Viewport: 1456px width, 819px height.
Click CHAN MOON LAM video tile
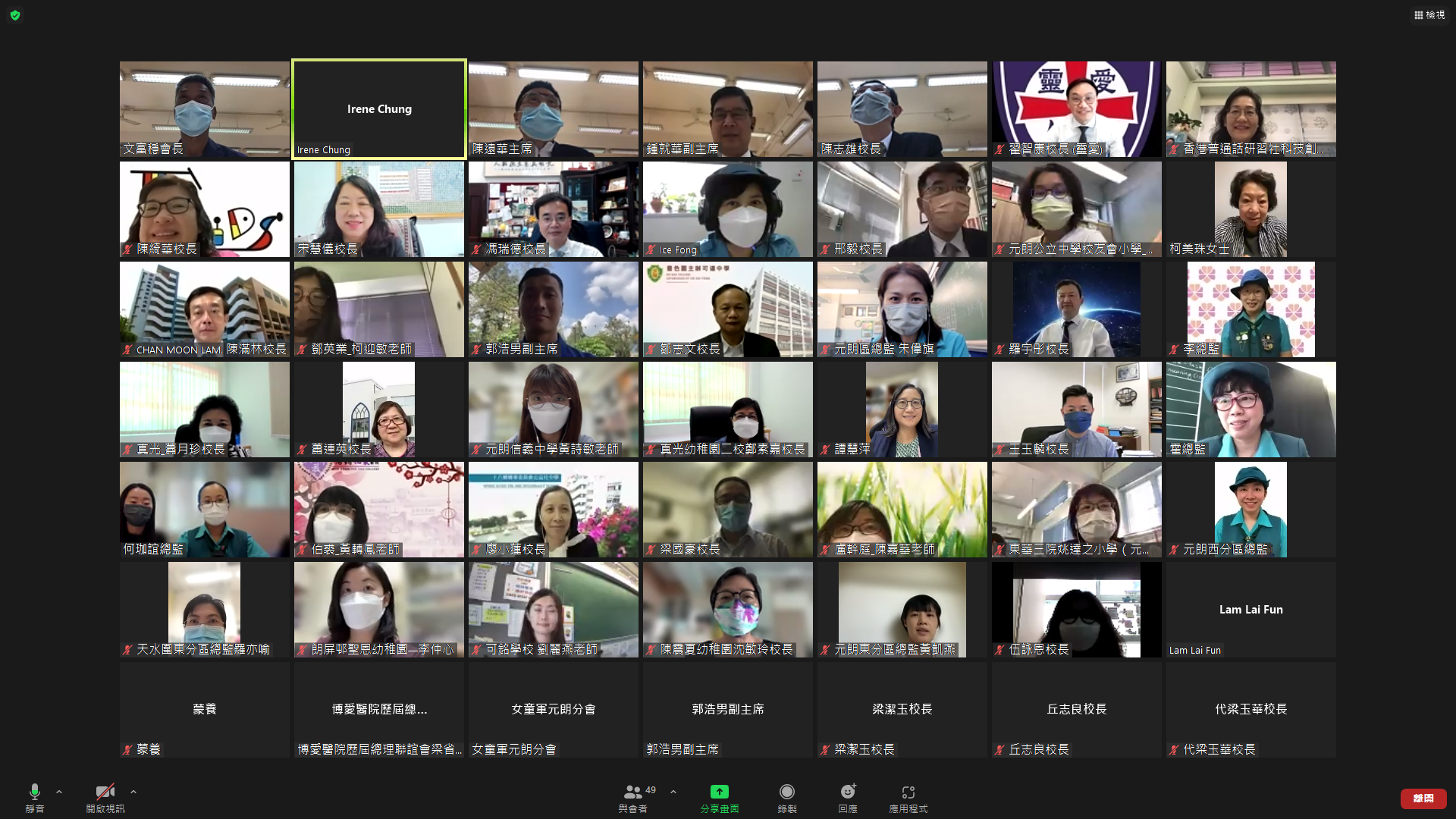point(204,309)
